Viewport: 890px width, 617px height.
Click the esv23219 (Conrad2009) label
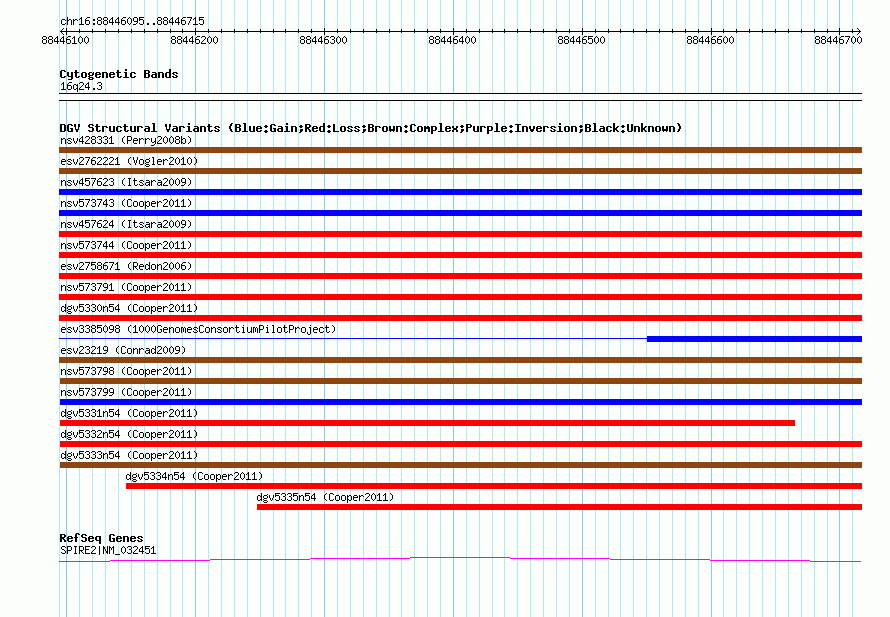coord(123,350)
